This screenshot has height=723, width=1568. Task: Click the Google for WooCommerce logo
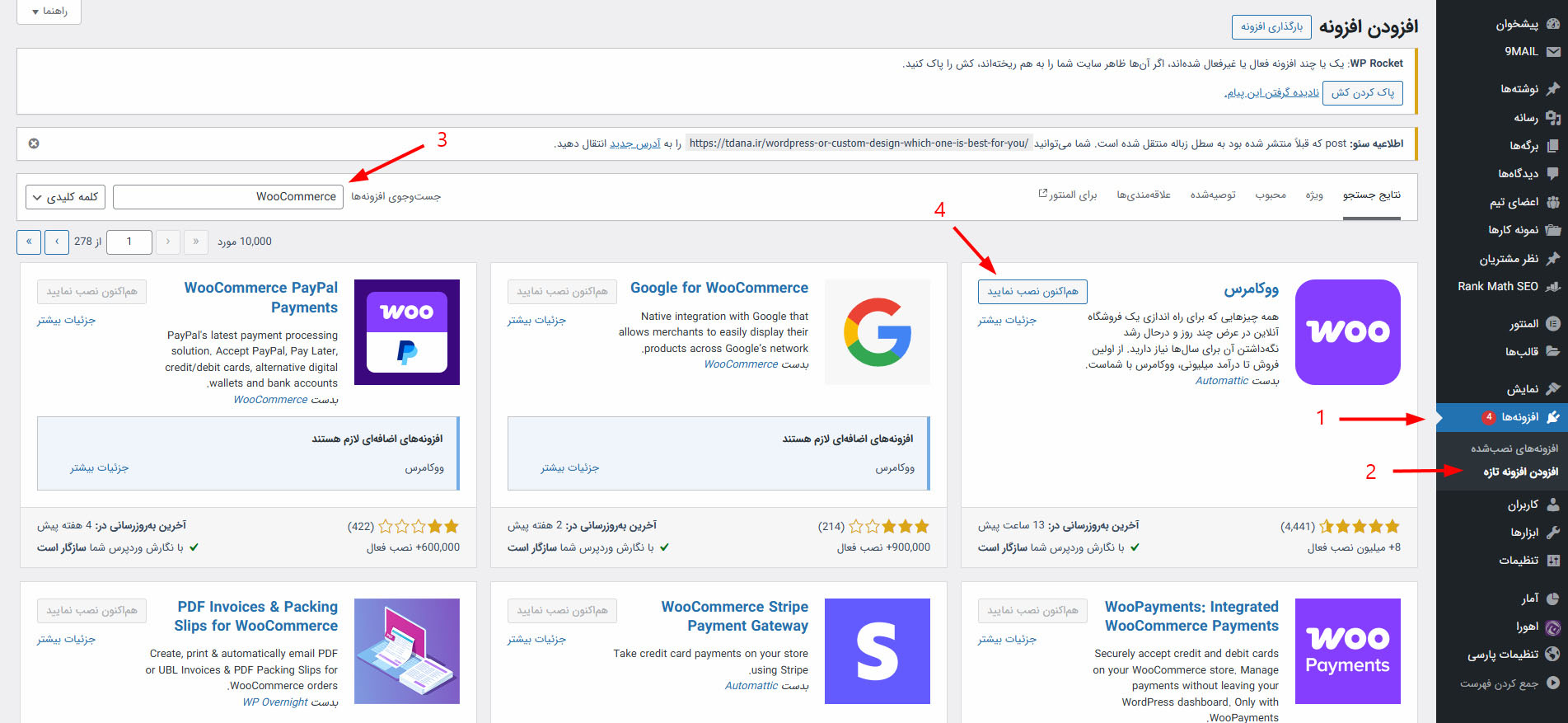878,332
